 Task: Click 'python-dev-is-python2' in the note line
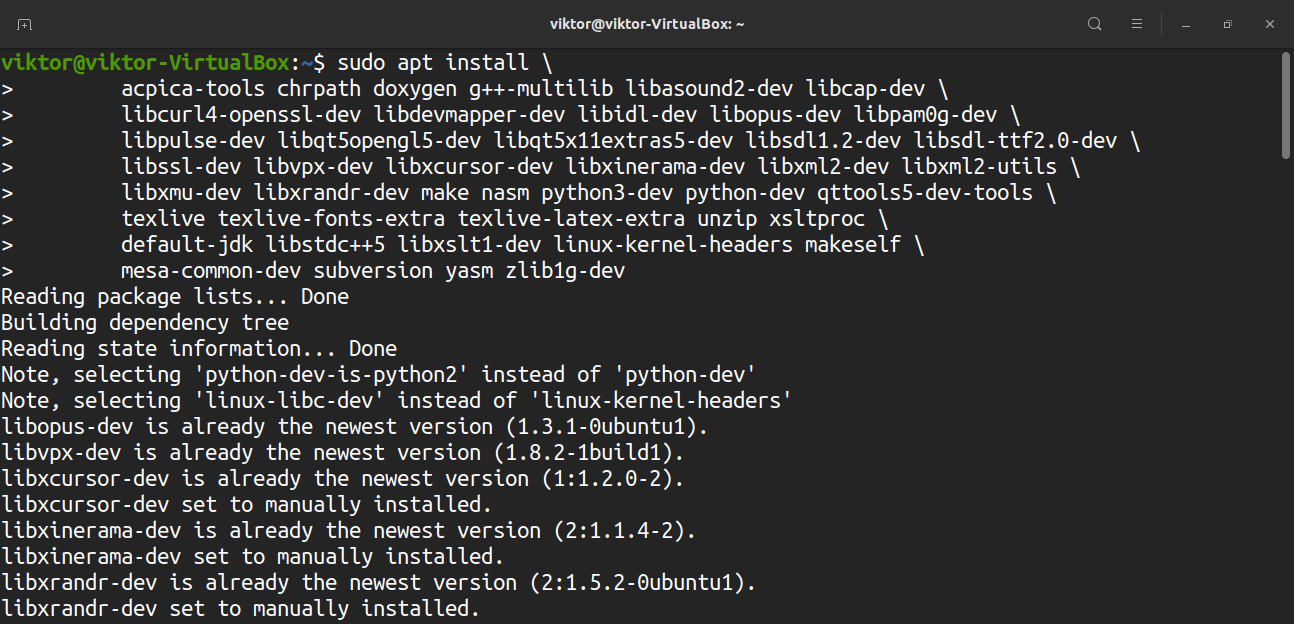pos(337,374)
